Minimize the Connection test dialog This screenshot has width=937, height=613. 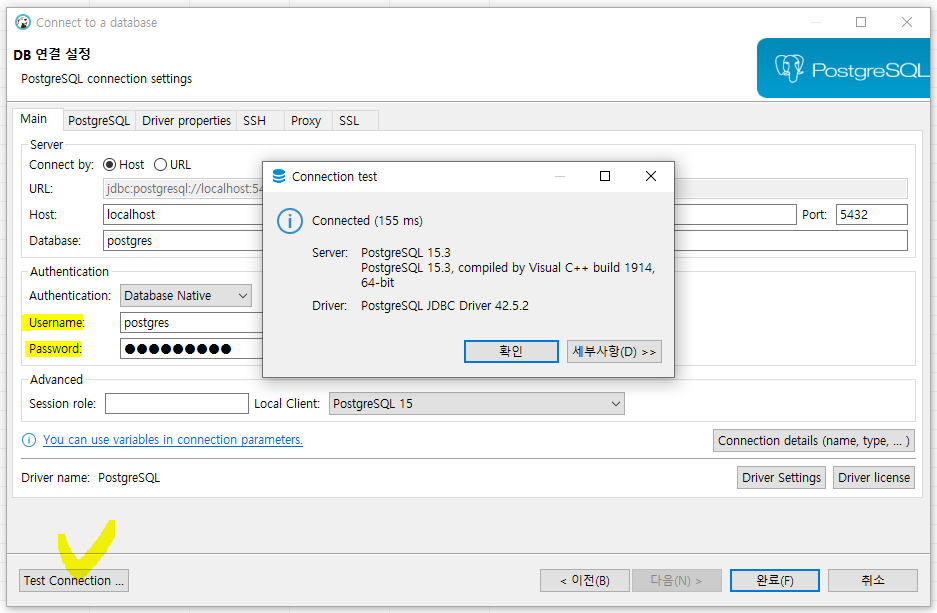[x=560, y=176]
